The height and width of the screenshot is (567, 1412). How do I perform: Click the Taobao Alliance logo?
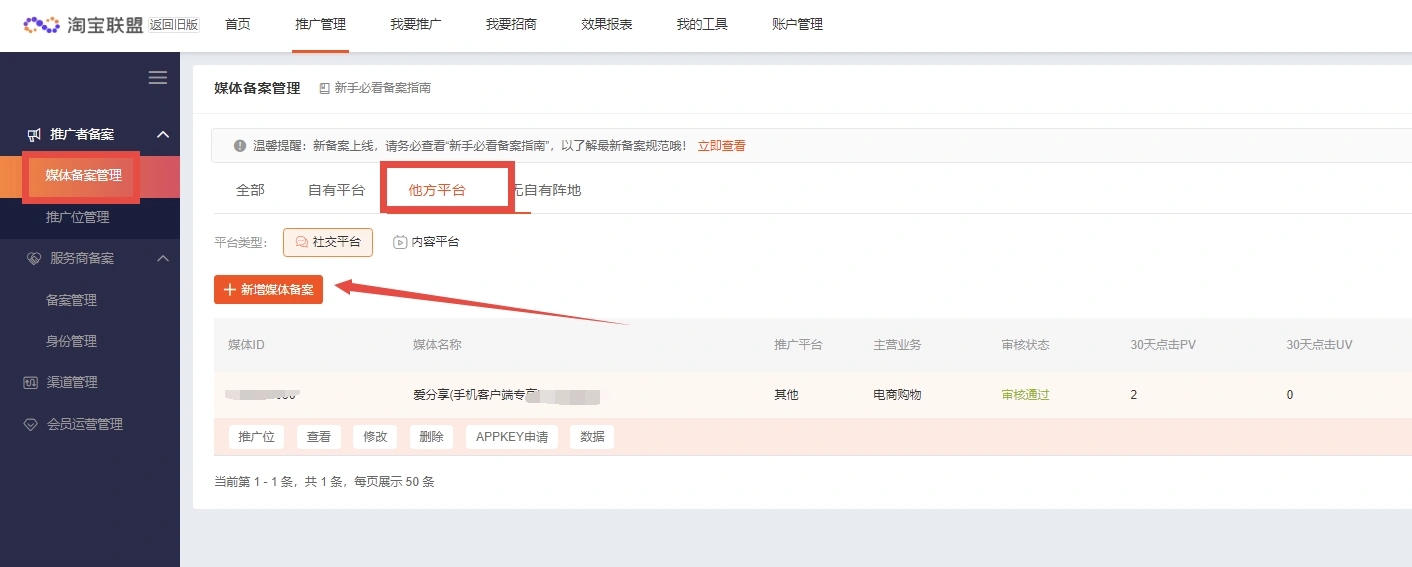point(84,25)
